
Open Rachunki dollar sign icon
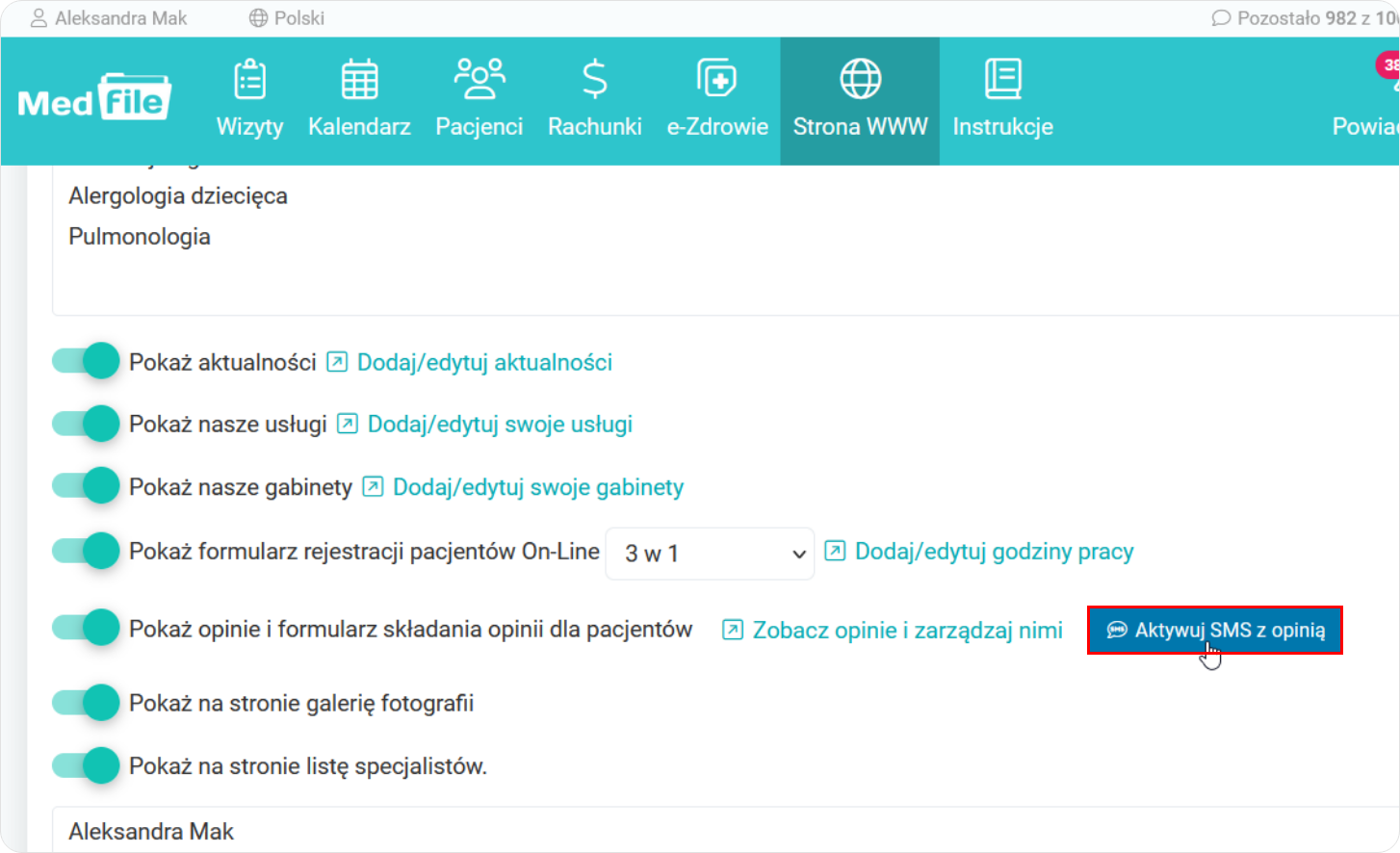click(x=594, y=80)
